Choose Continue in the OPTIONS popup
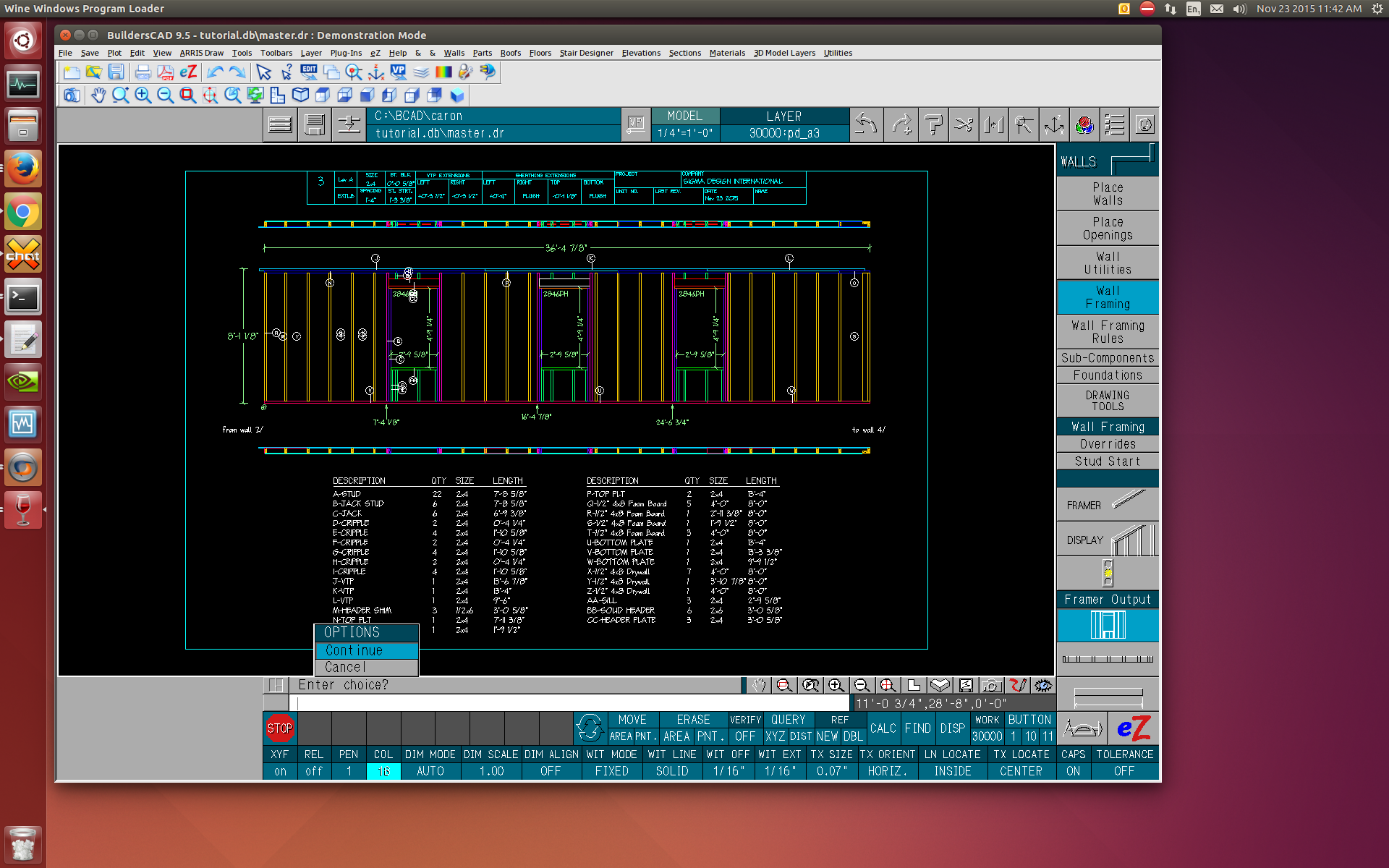 coord(367,650)
